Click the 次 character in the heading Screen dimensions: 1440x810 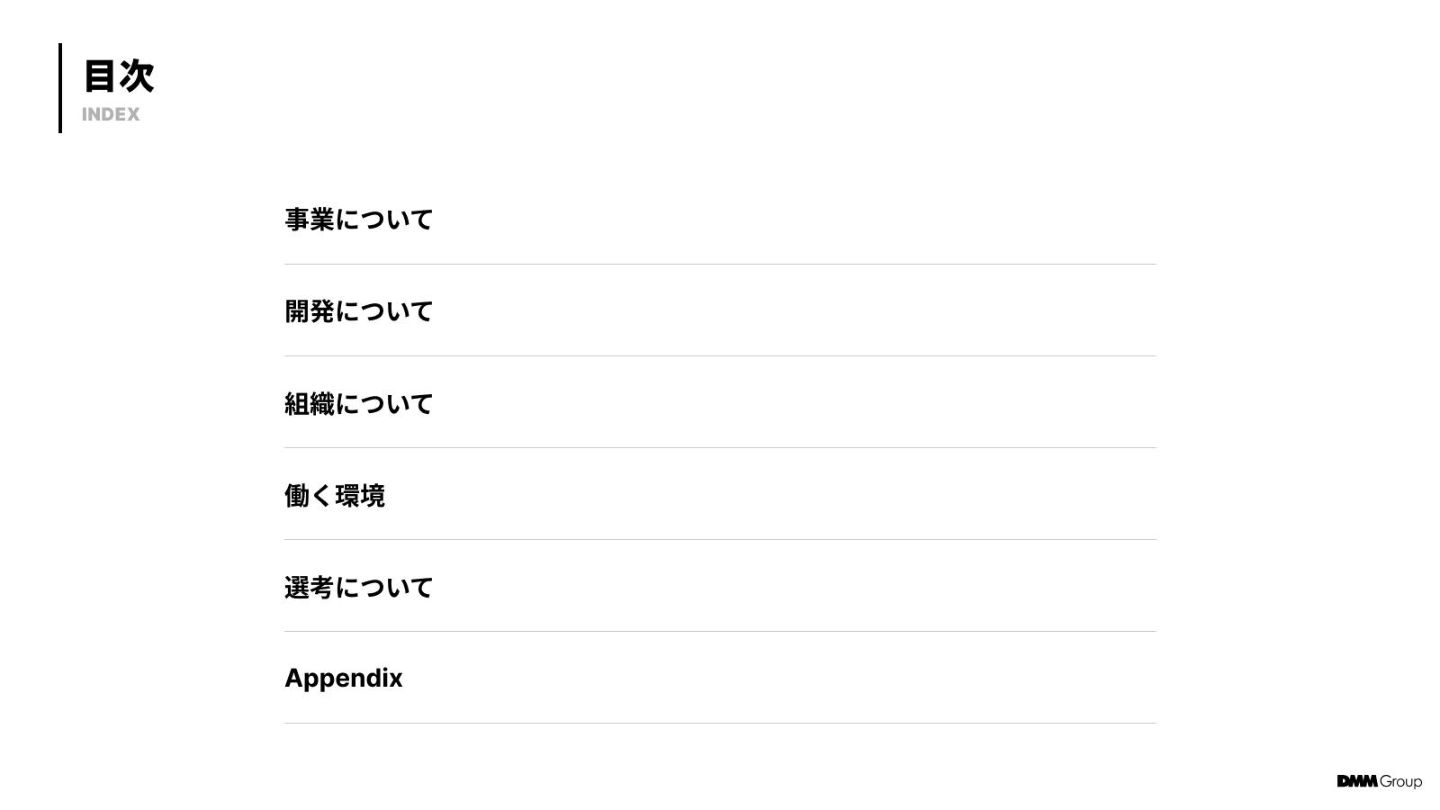click(x=136, y=76)
